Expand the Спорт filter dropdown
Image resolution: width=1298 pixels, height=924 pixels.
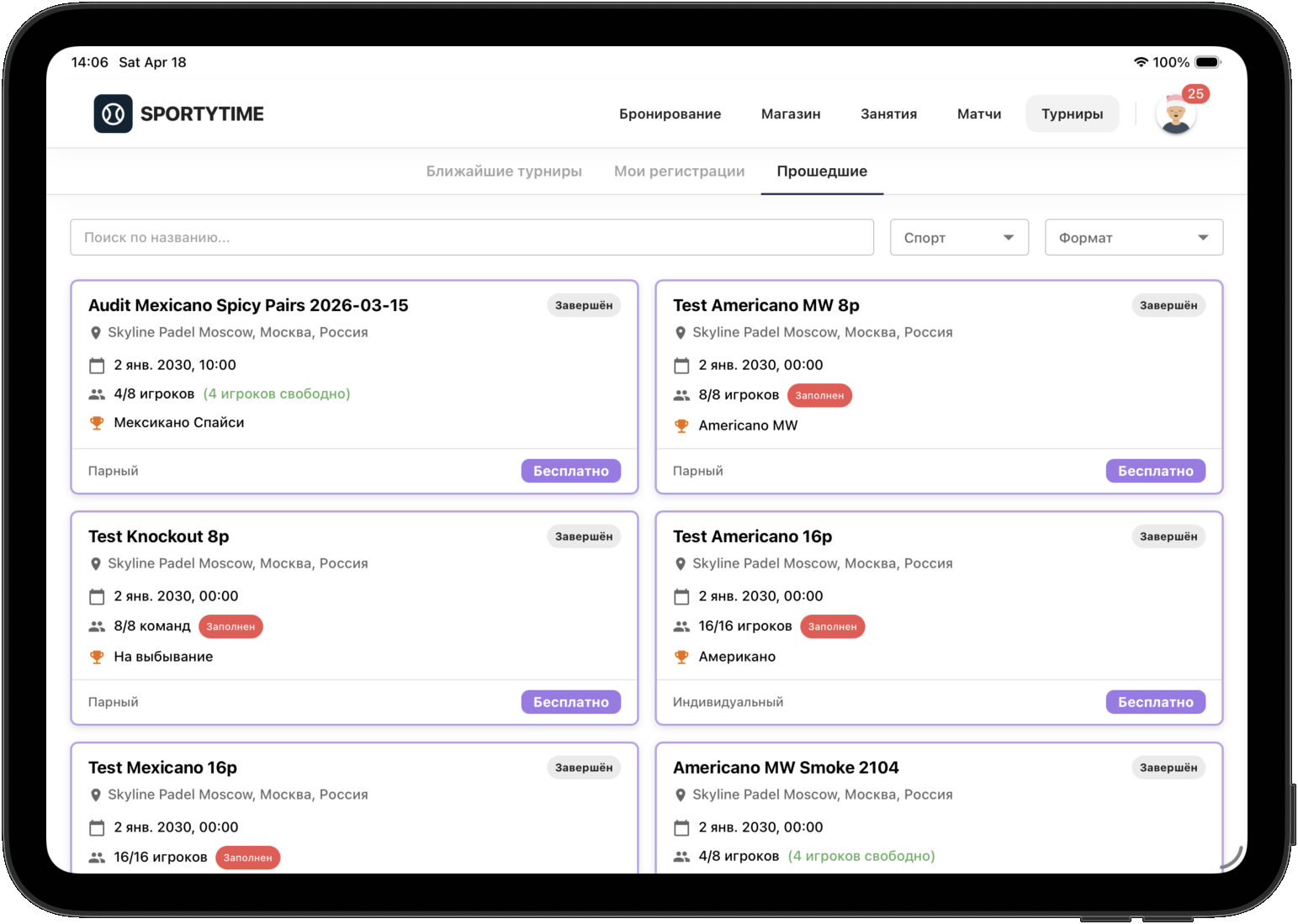[958, 238]
